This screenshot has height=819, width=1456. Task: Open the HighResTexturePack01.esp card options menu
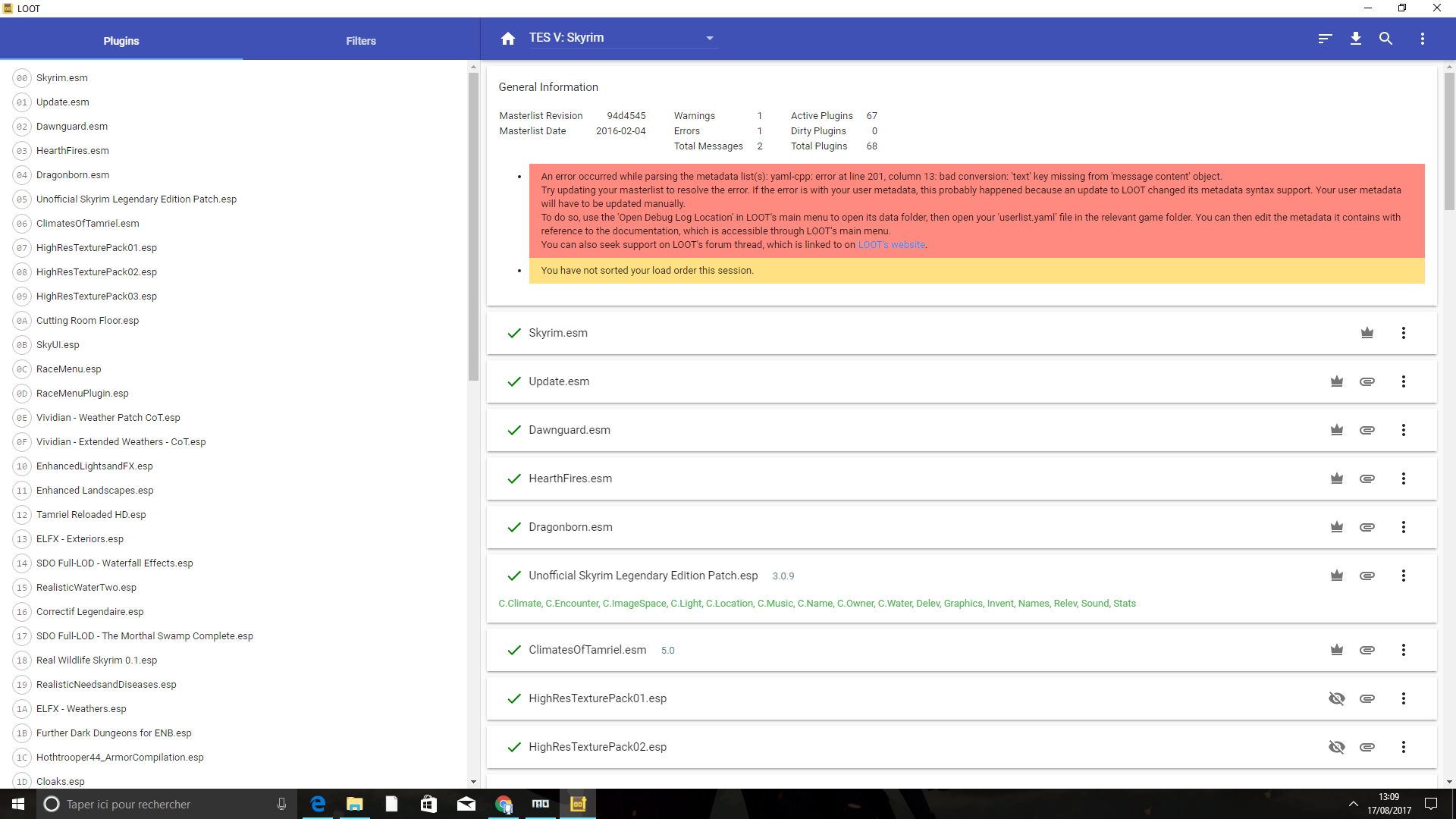1404,698
